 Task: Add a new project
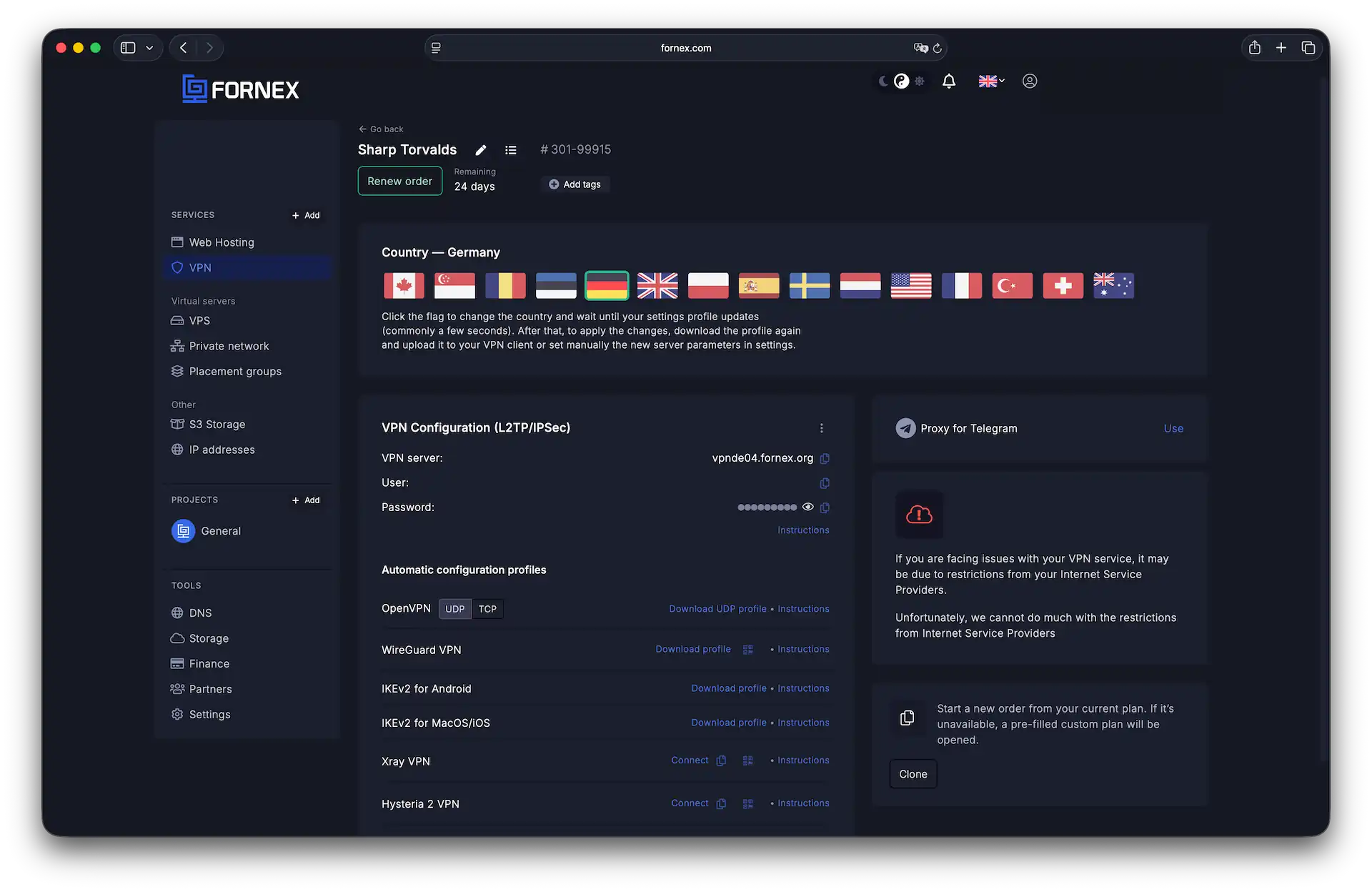[x=306, y=500]
